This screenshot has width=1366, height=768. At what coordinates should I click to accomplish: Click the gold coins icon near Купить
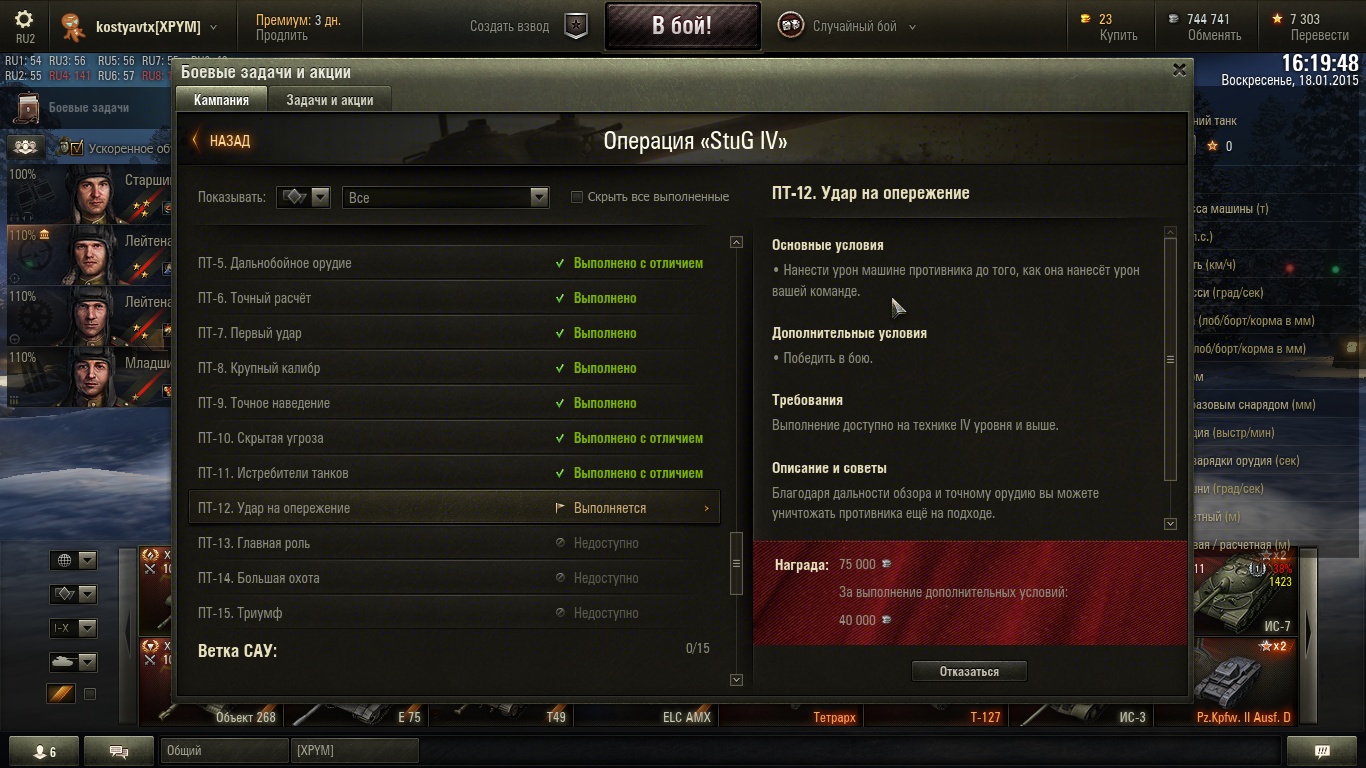coord(1087,19)
